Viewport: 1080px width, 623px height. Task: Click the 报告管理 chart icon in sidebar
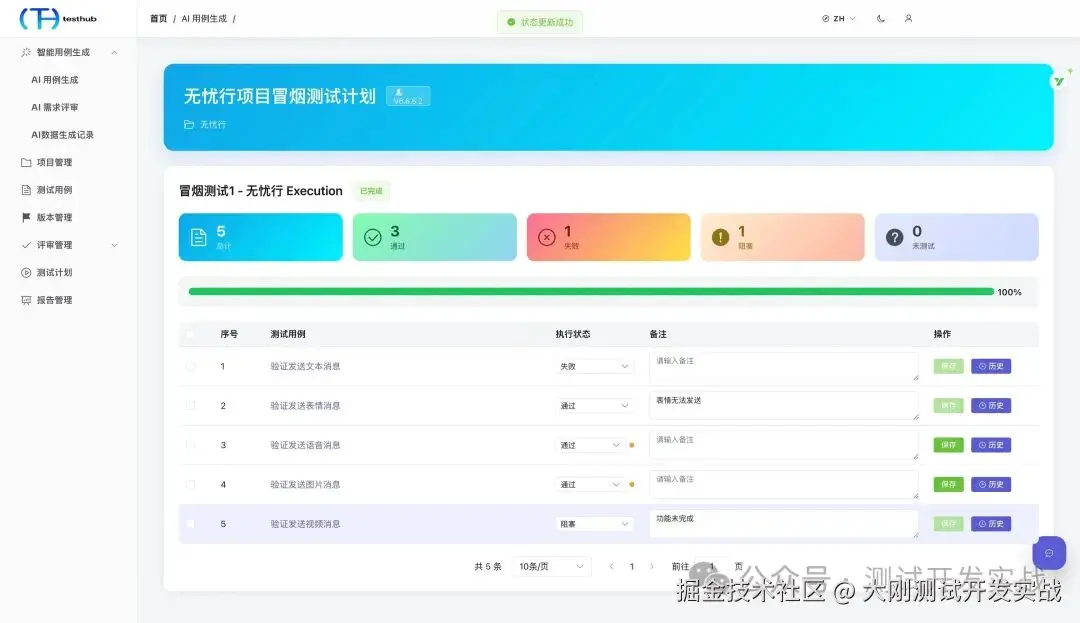26,300
